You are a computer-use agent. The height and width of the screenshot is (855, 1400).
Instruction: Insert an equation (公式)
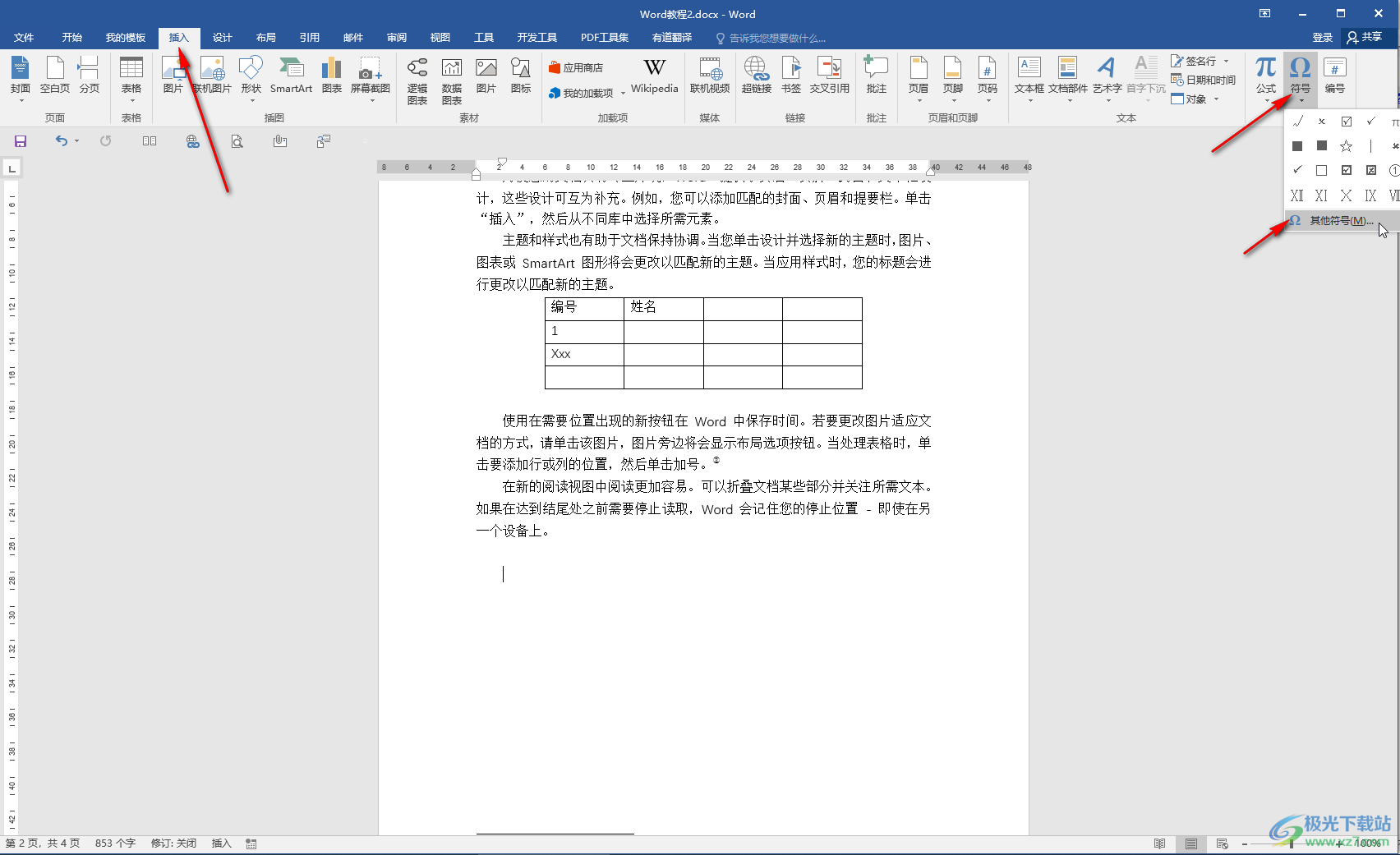pos(1266,78)
